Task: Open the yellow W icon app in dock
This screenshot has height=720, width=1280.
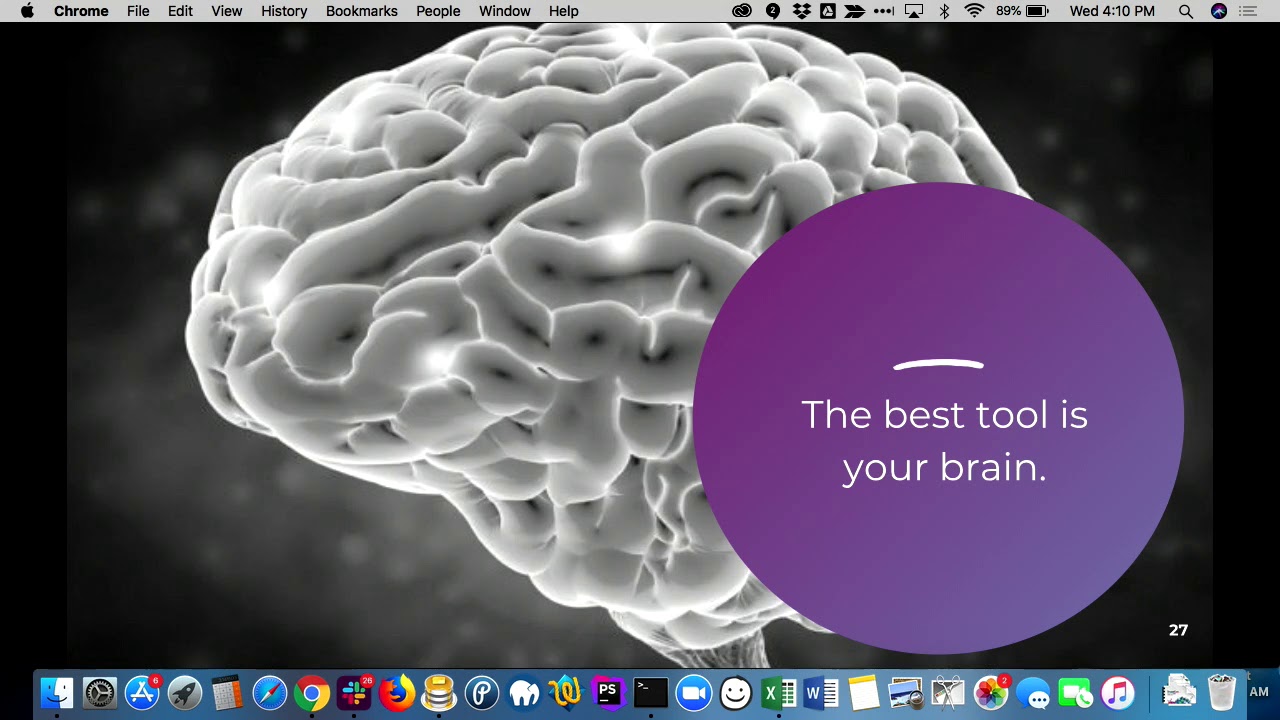Action: (x=566, y=692)
